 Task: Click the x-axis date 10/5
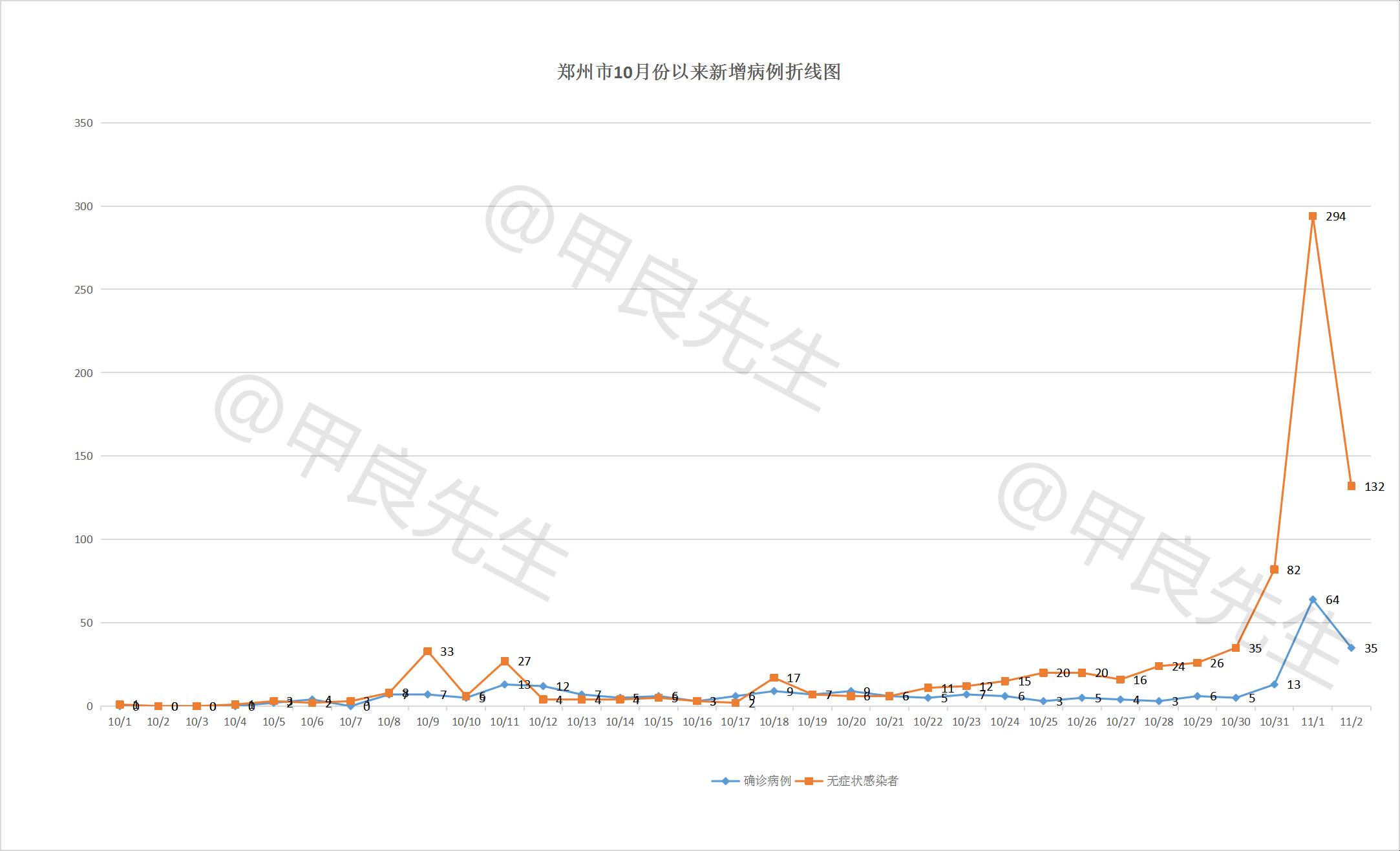point(273,722)
